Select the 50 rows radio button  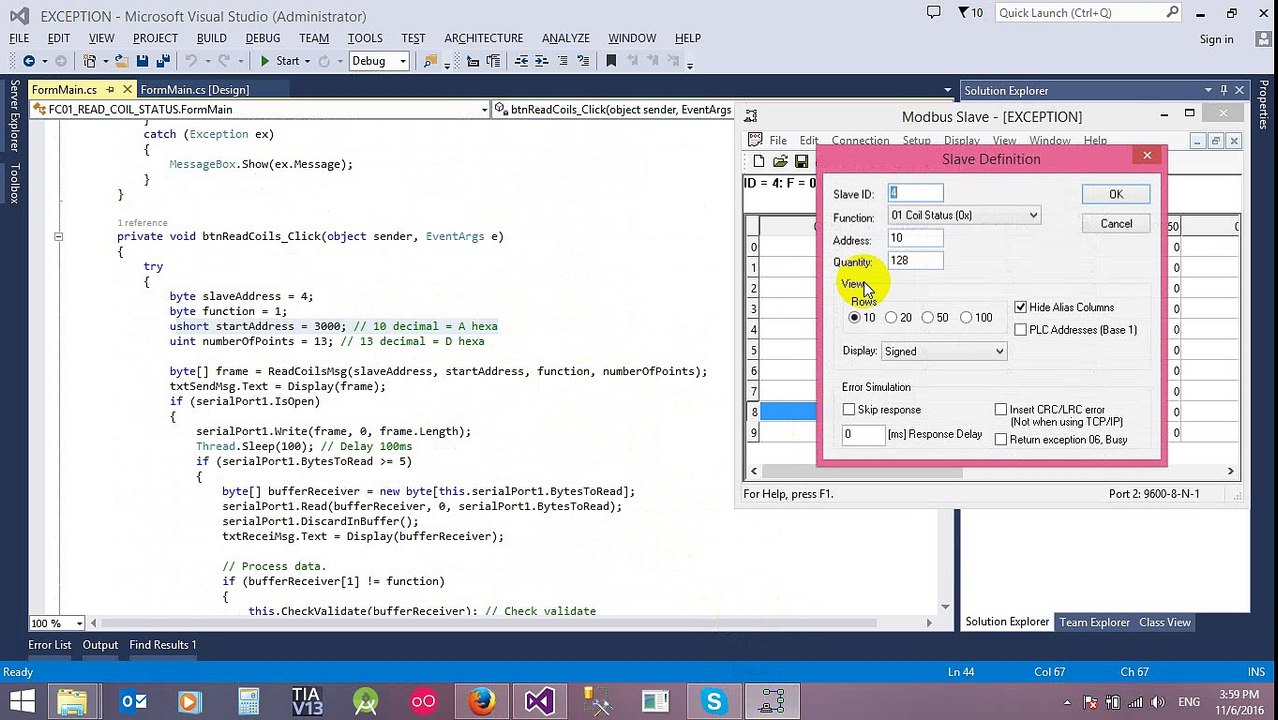[928, 317]
